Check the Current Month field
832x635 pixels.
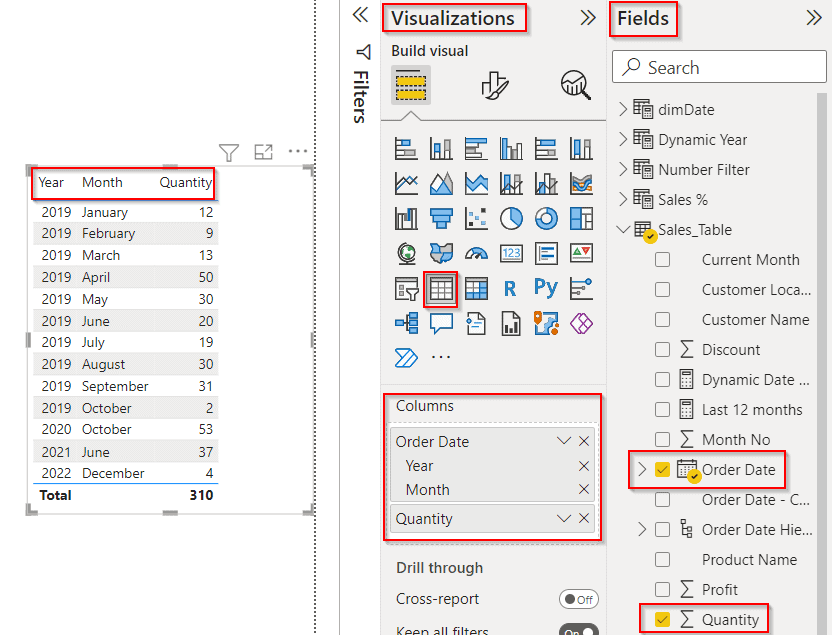coord(662,260)
